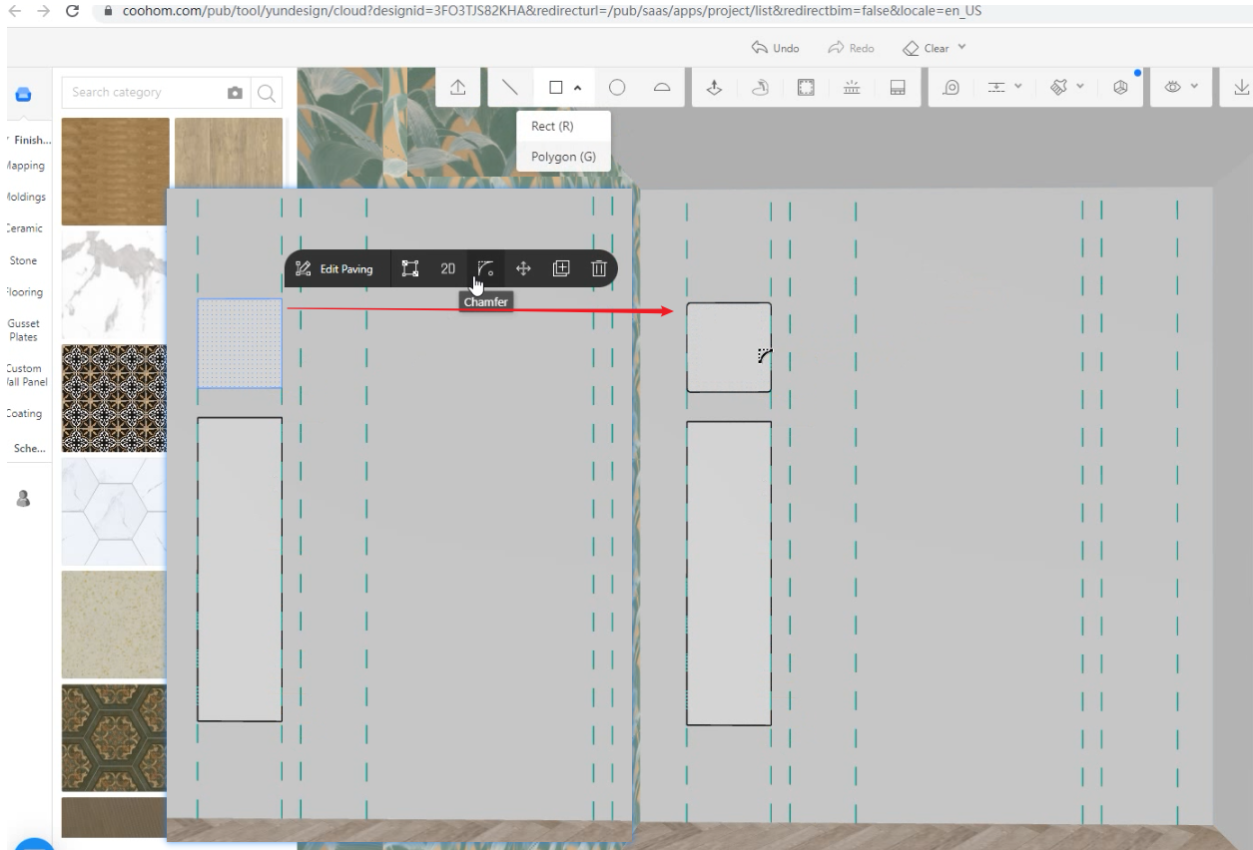
Task: Select the circle shape tool
Action: (x=617, y=89)
